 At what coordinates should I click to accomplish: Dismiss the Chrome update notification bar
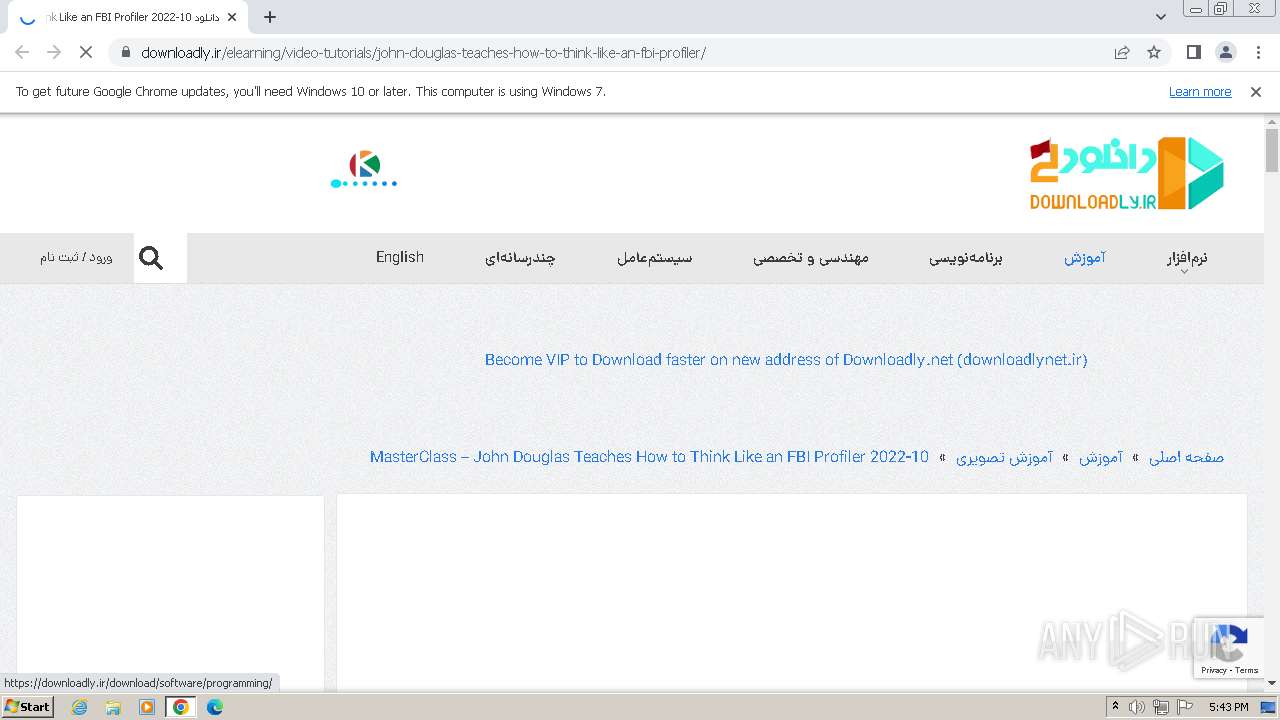(x=1255, y=91)
